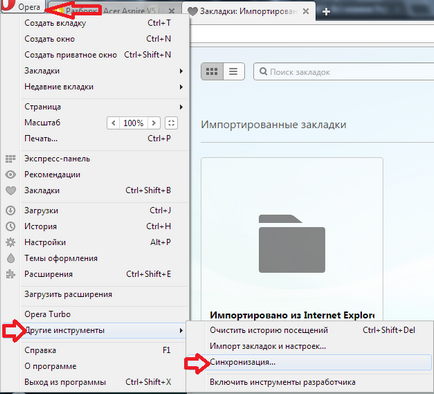The image size is (434, 394).
Task: Click the heart icon beside Закладки Ctrl+Shift+B
Action: 11,191
